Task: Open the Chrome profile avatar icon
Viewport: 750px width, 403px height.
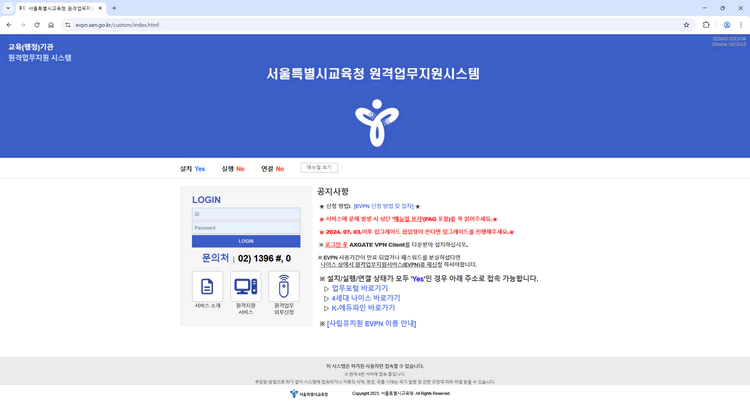Action: 727,25
